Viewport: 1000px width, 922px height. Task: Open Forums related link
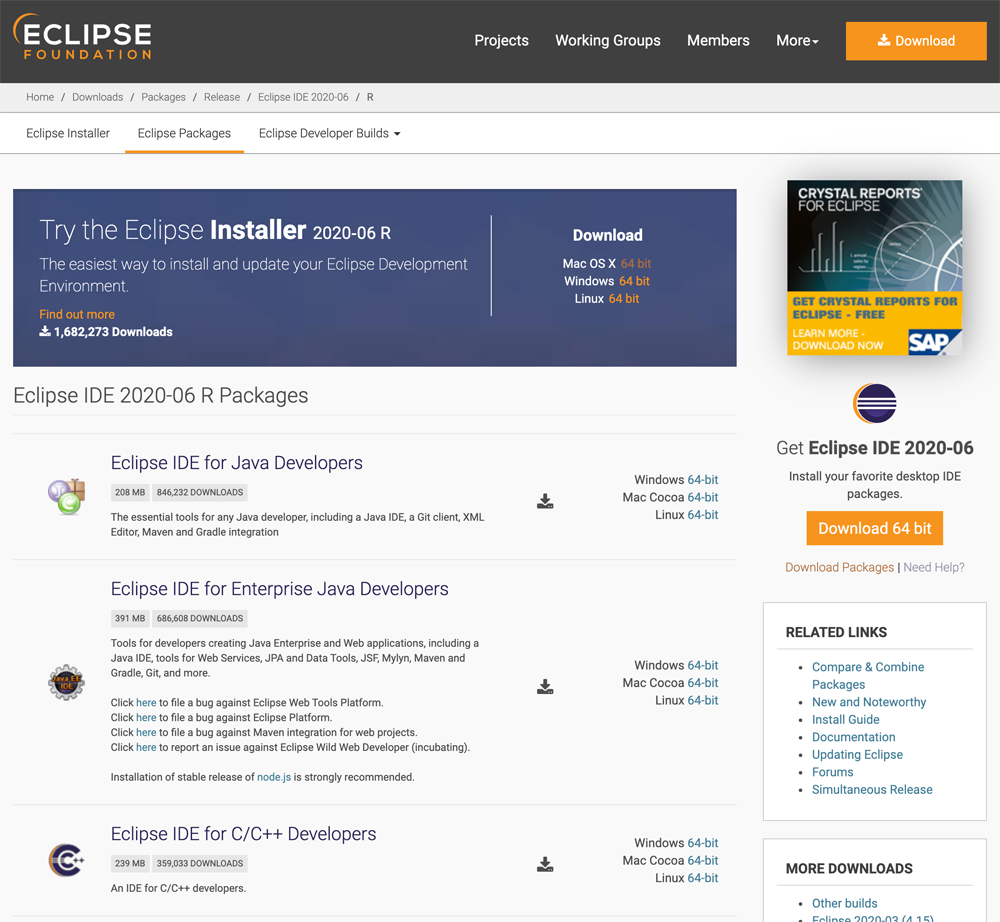click(x=832, y=772)
